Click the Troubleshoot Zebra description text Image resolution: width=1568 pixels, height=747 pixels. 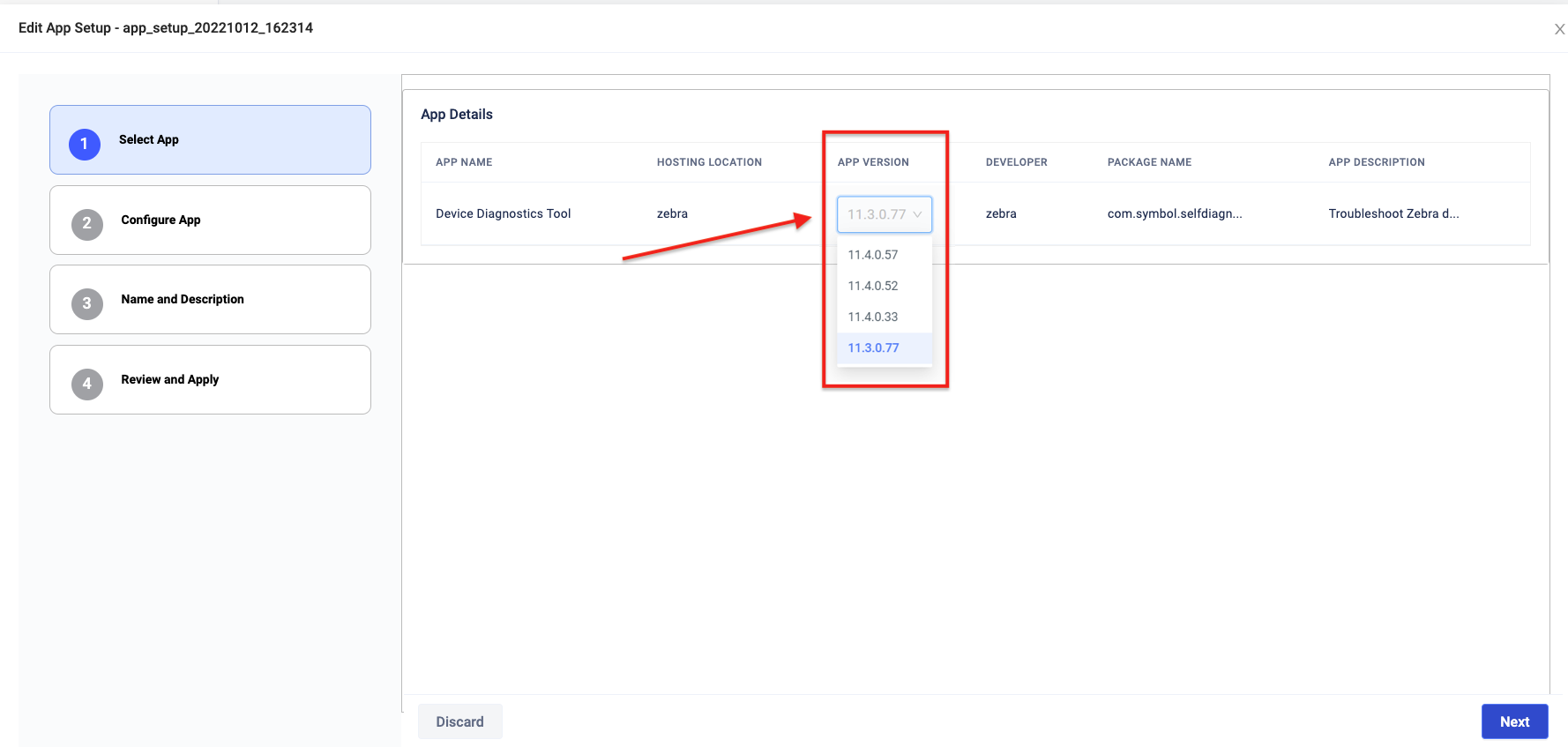tap(1393, 213)
